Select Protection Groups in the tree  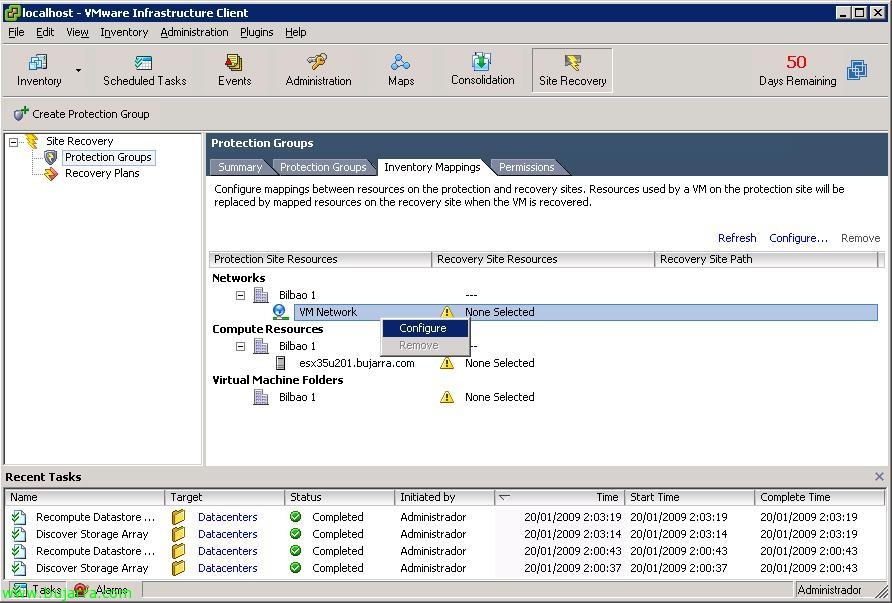108,157
